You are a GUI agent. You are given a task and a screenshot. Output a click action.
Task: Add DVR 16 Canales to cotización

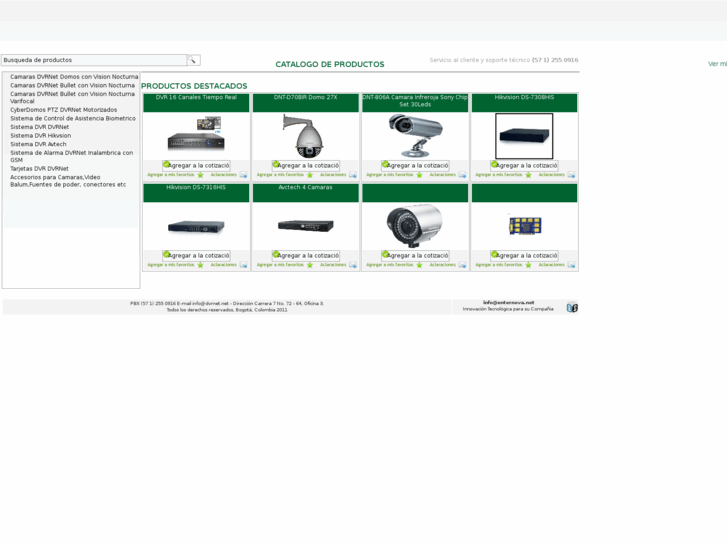point(196,166)
